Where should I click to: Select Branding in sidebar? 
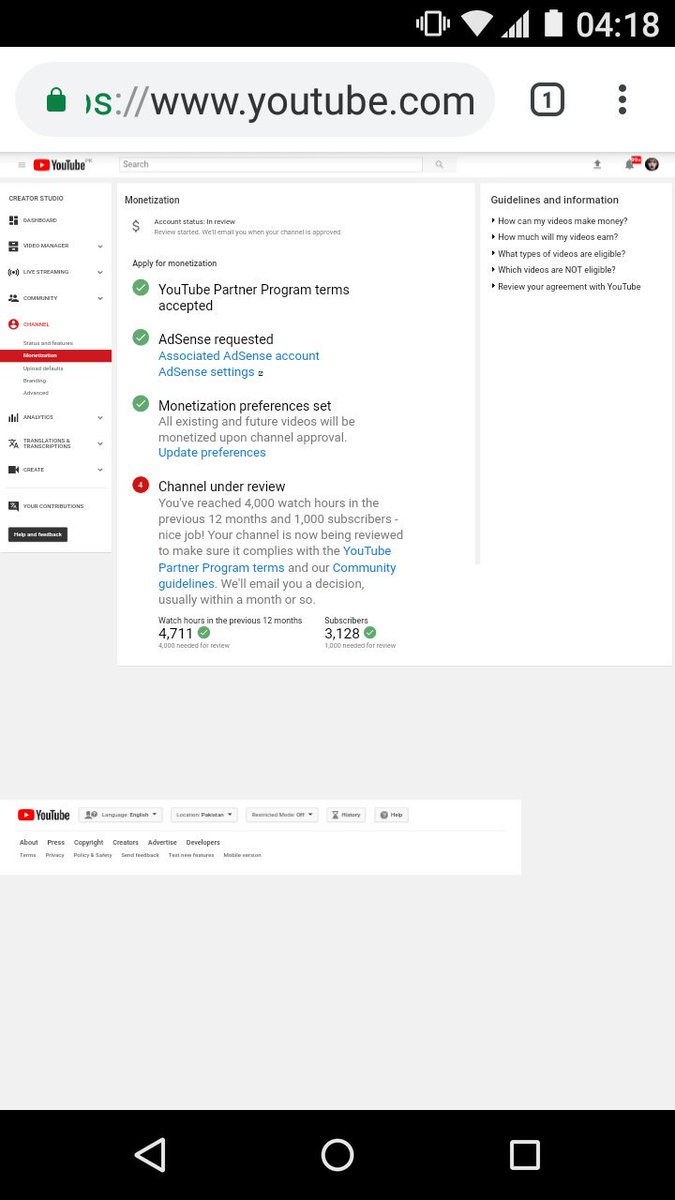[35, 381]
